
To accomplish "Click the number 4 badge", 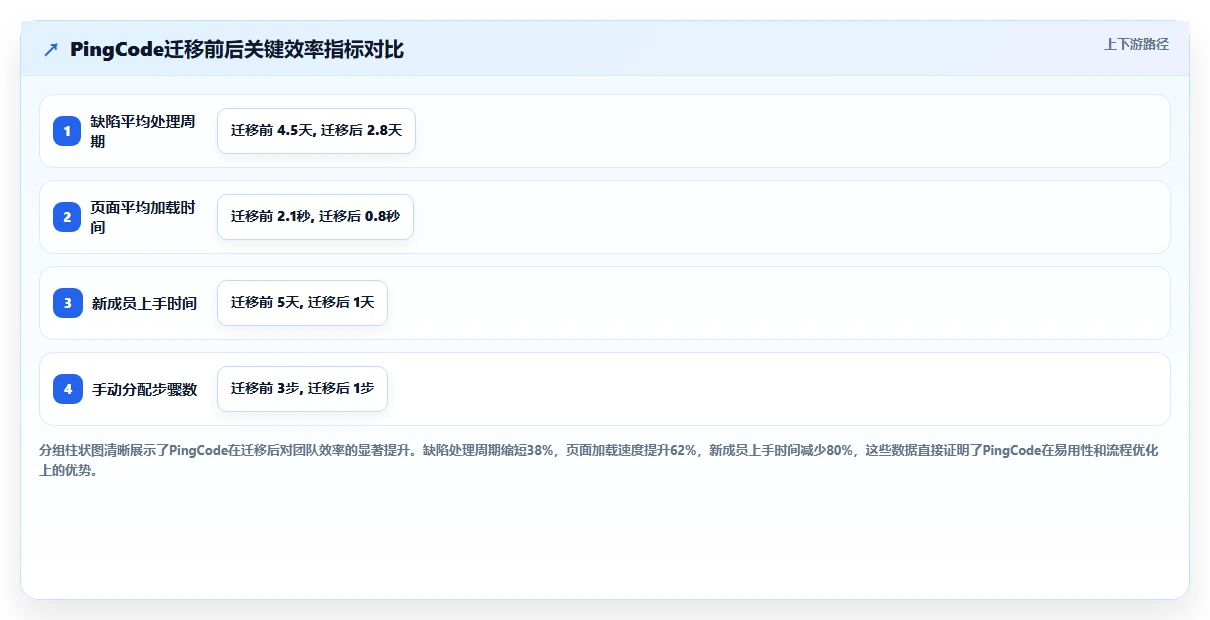I will click(67, 389).
